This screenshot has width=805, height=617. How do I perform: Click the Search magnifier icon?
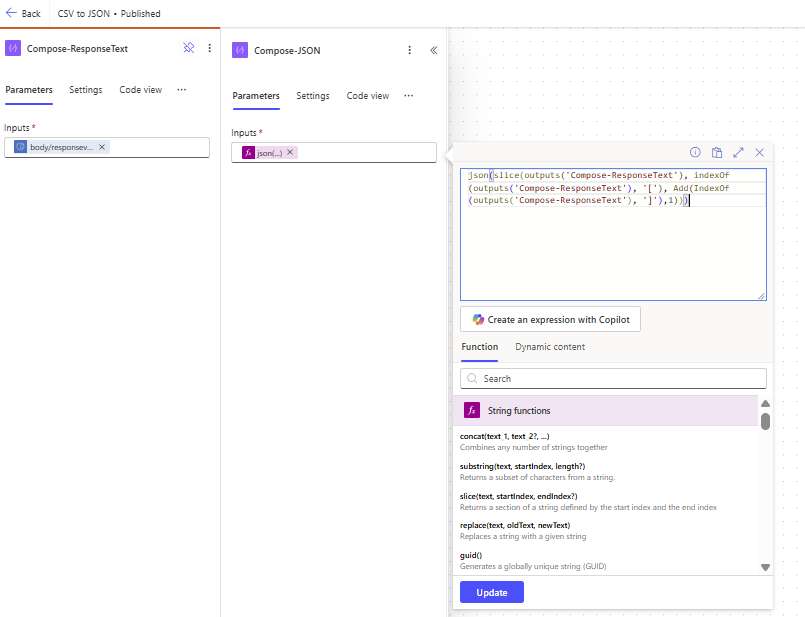point(472,378)
